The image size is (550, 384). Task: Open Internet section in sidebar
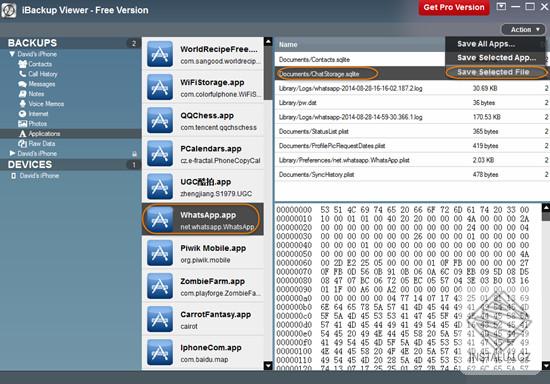33,114
